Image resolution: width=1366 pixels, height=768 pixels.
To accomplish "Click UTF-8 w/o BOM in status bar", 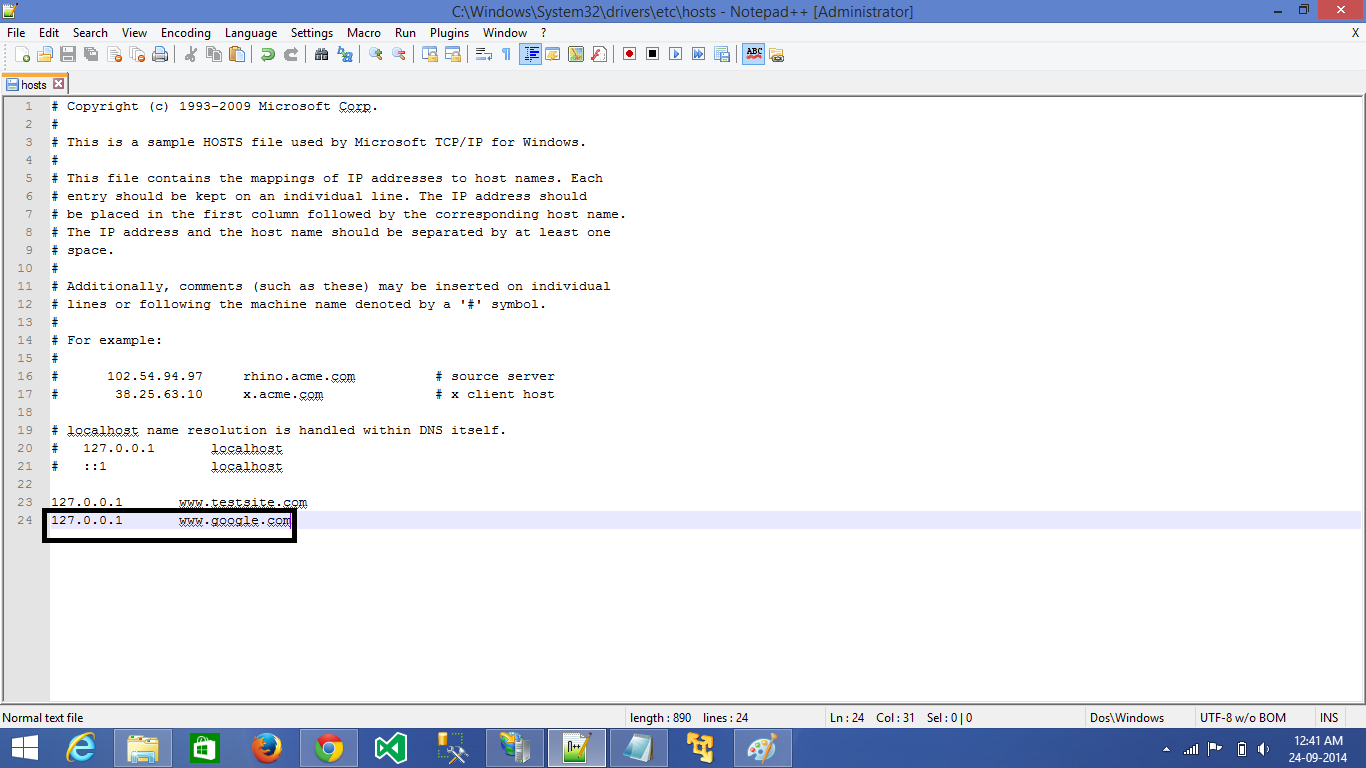I will click(x=1243, y=717).
